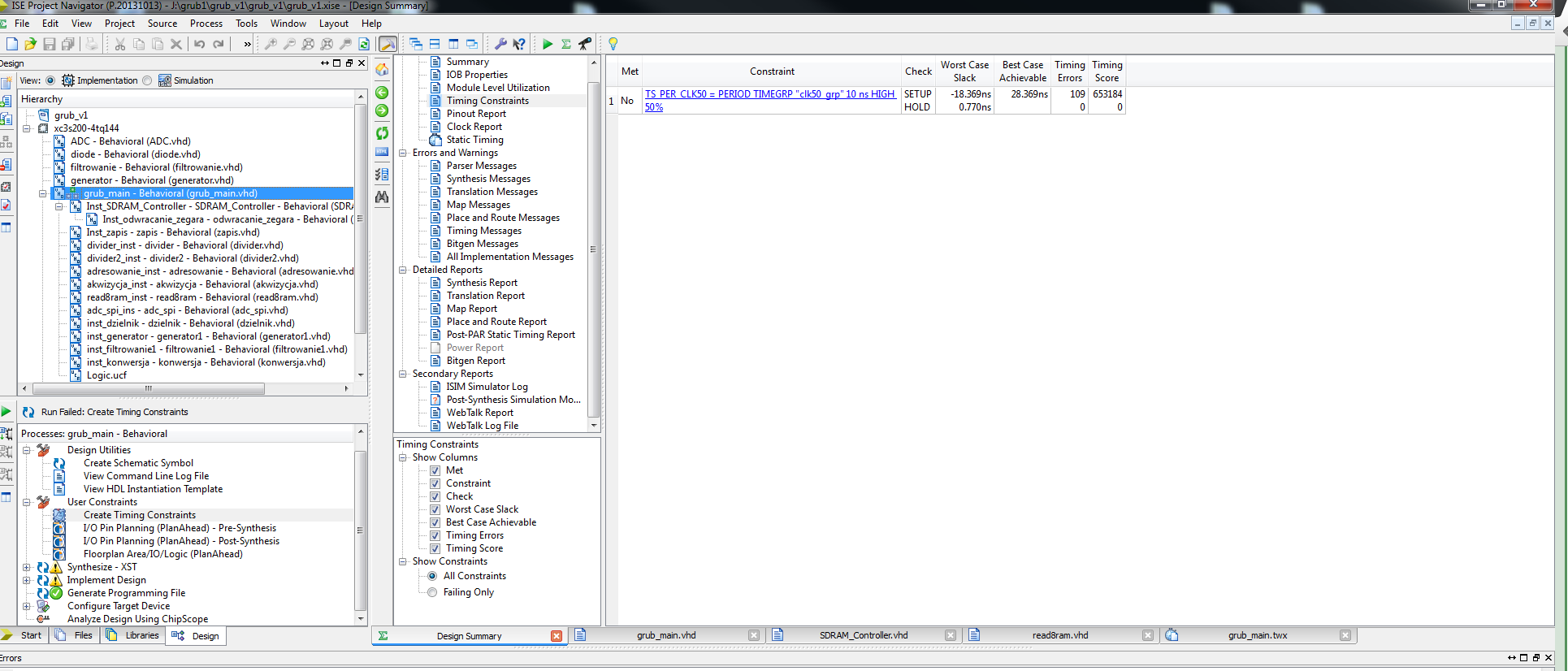Collapse the Detailed Reports section
The width and height of the screenshot is (1568, 671).
(x=402, y=270)
